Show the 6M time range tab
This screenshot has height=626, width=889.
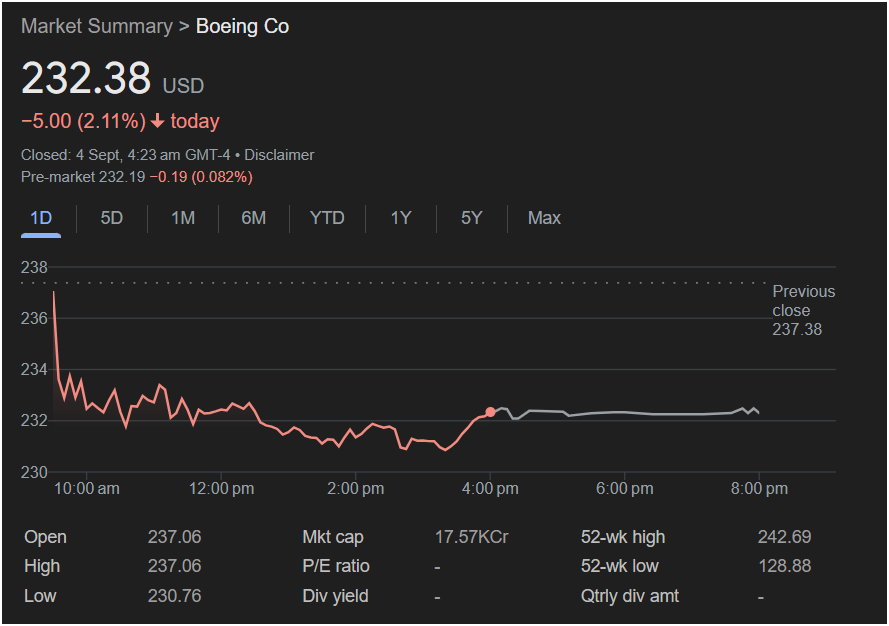(x=253, y=218)
